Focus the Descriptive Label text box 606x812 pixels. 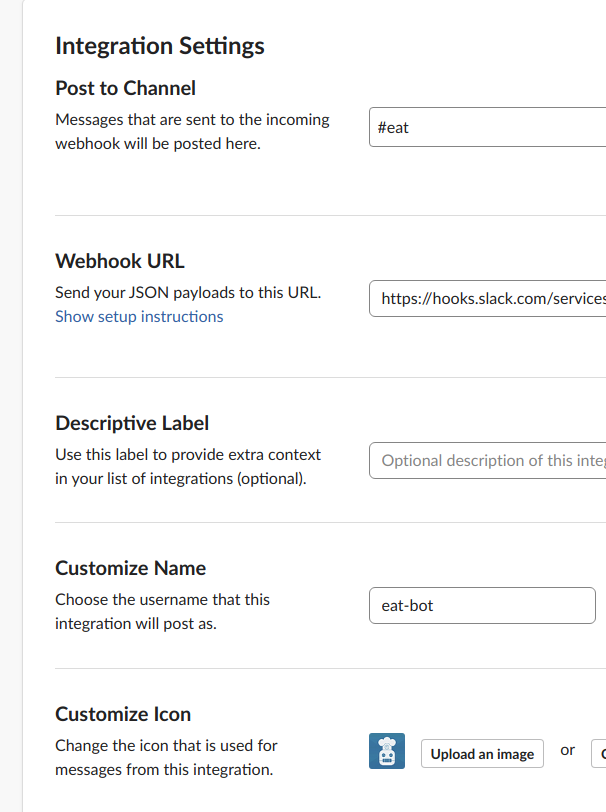[x=487, y=461]
